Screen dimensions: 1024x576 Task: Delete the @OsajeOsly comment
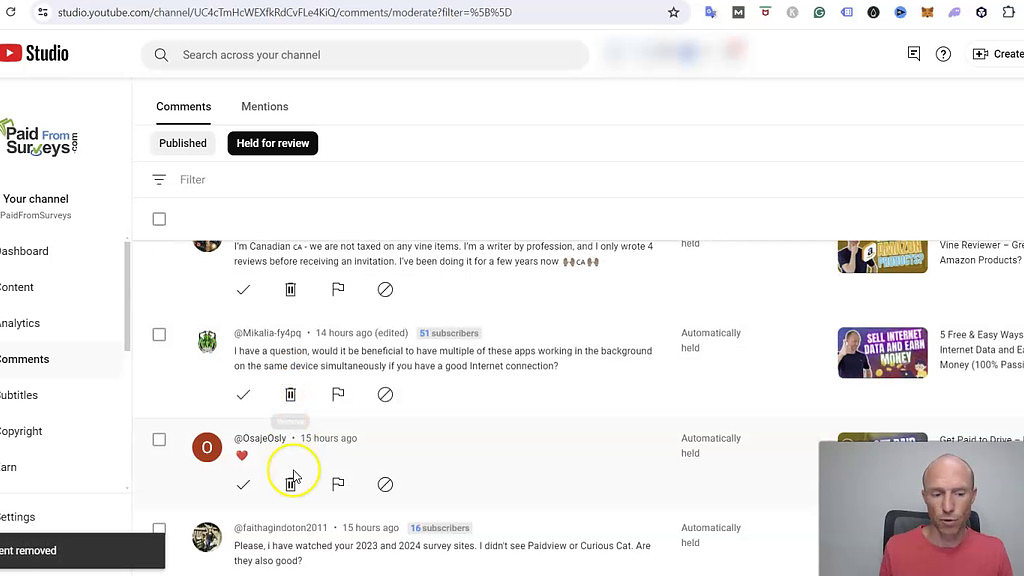(290, 484)
